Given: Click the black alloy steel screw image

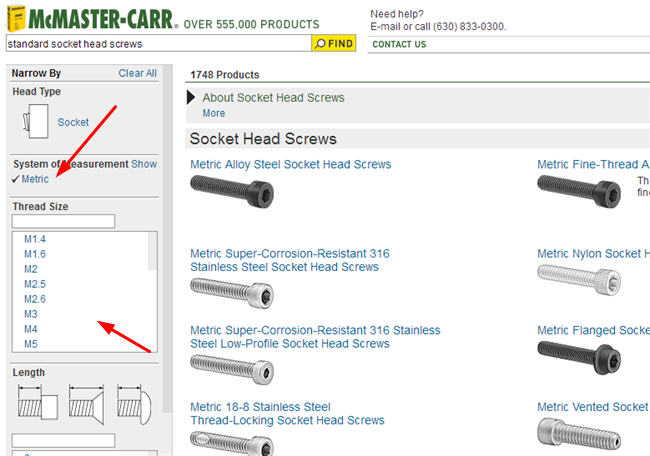Looking at the screenshot, I should (x=232, y=188).
